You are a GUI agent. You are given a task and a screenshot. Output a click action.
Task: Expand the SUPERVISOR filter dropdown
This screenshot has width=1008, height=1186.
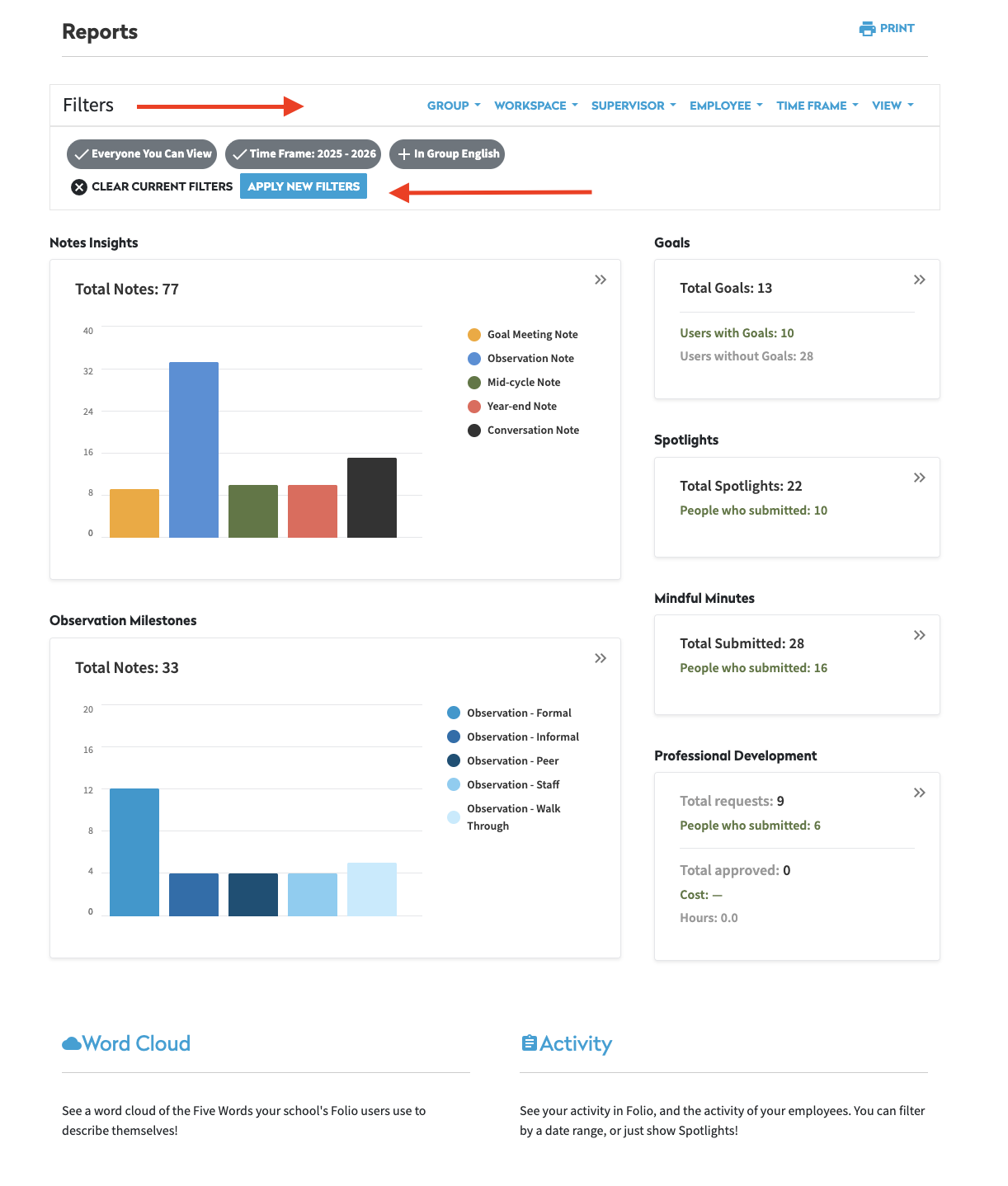coord(634,106)
